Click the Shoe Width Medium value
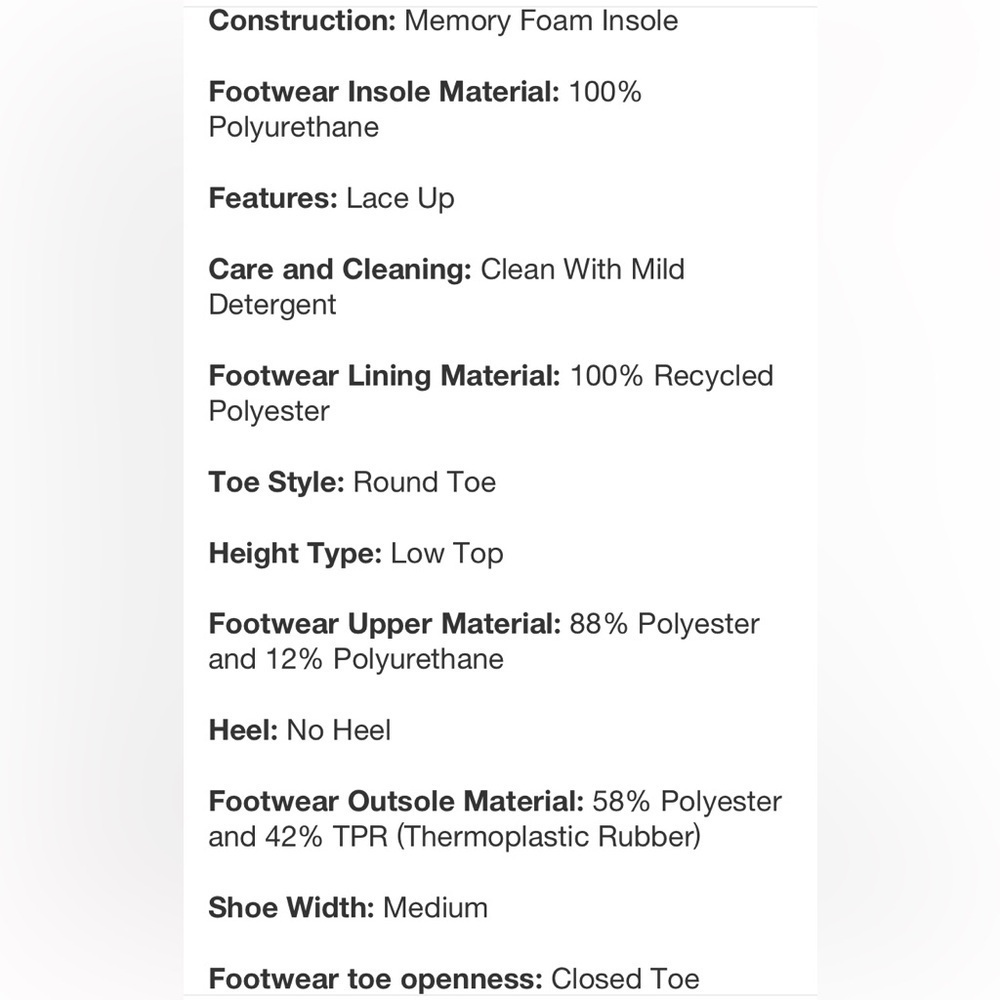1000x1000 pixels. tap(435, 908)
